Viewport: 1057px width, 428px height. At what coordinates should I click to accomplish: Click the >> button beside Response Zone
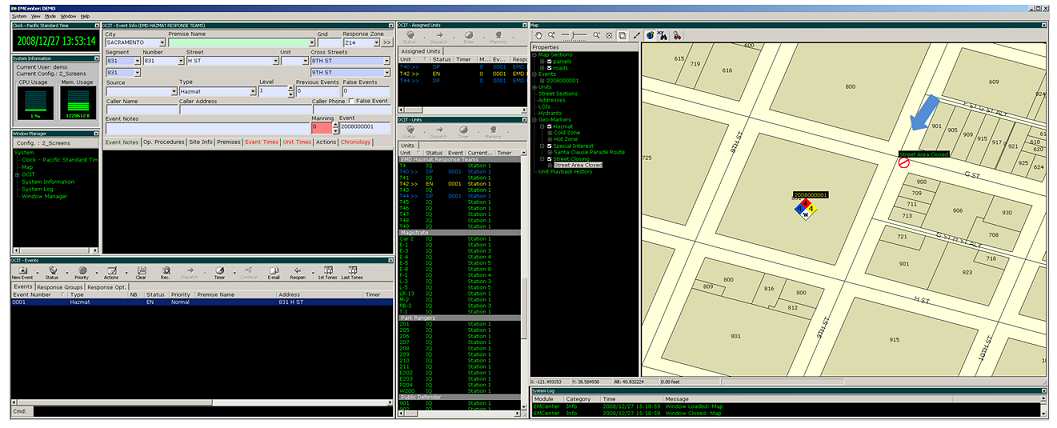(x=387, y=43)
